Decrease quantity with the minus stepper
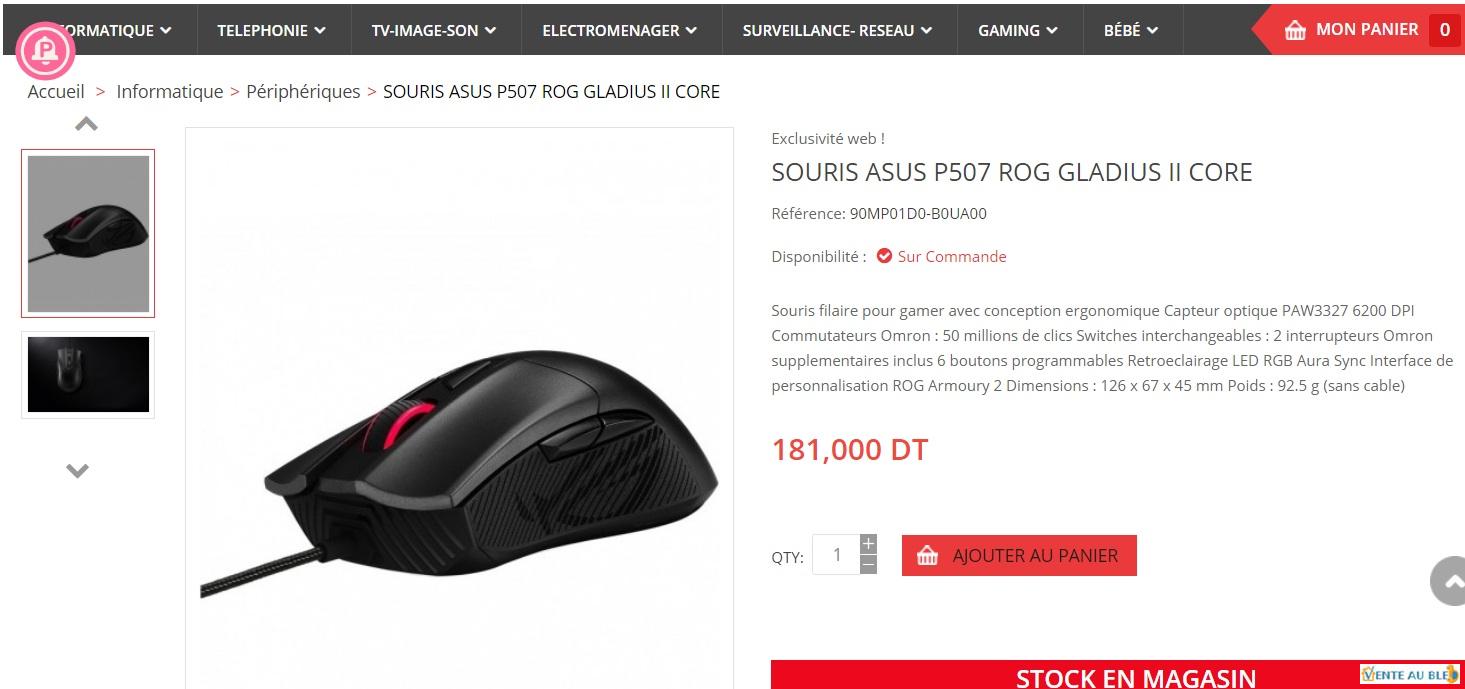Viewport: 1465px width, 689px height. pos(868,565)
